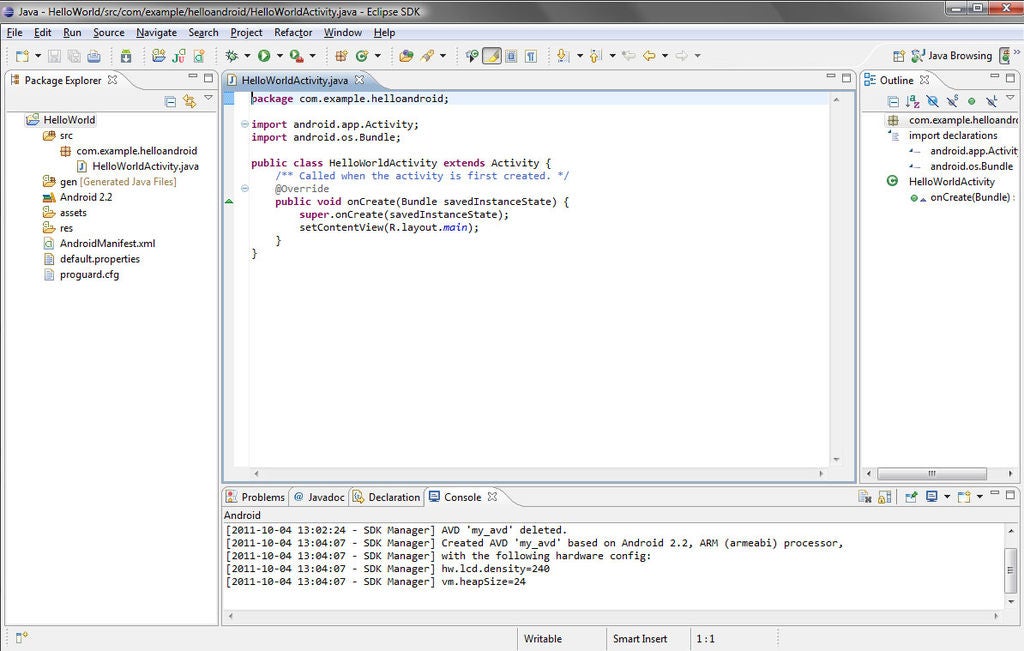
Task: Collapse all items in Package Explorer
Action: click(x=171, y=101)
